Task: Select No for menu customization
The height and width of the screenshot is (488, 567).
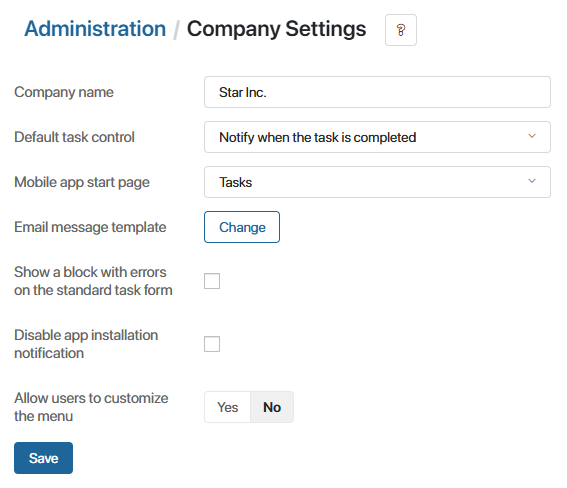Action: [x=272, y=407]
